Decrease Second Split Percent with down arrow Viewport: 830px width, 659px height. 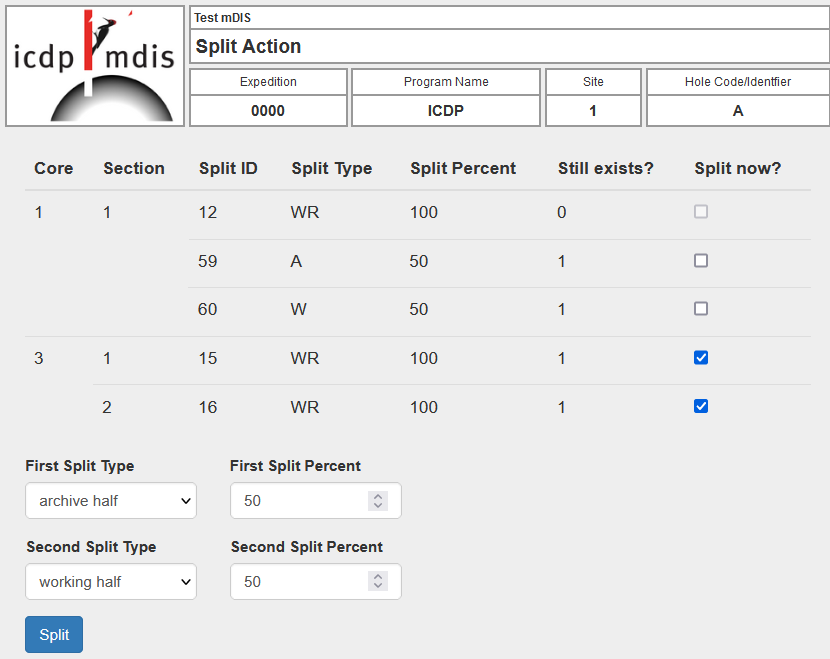[377, 587]
